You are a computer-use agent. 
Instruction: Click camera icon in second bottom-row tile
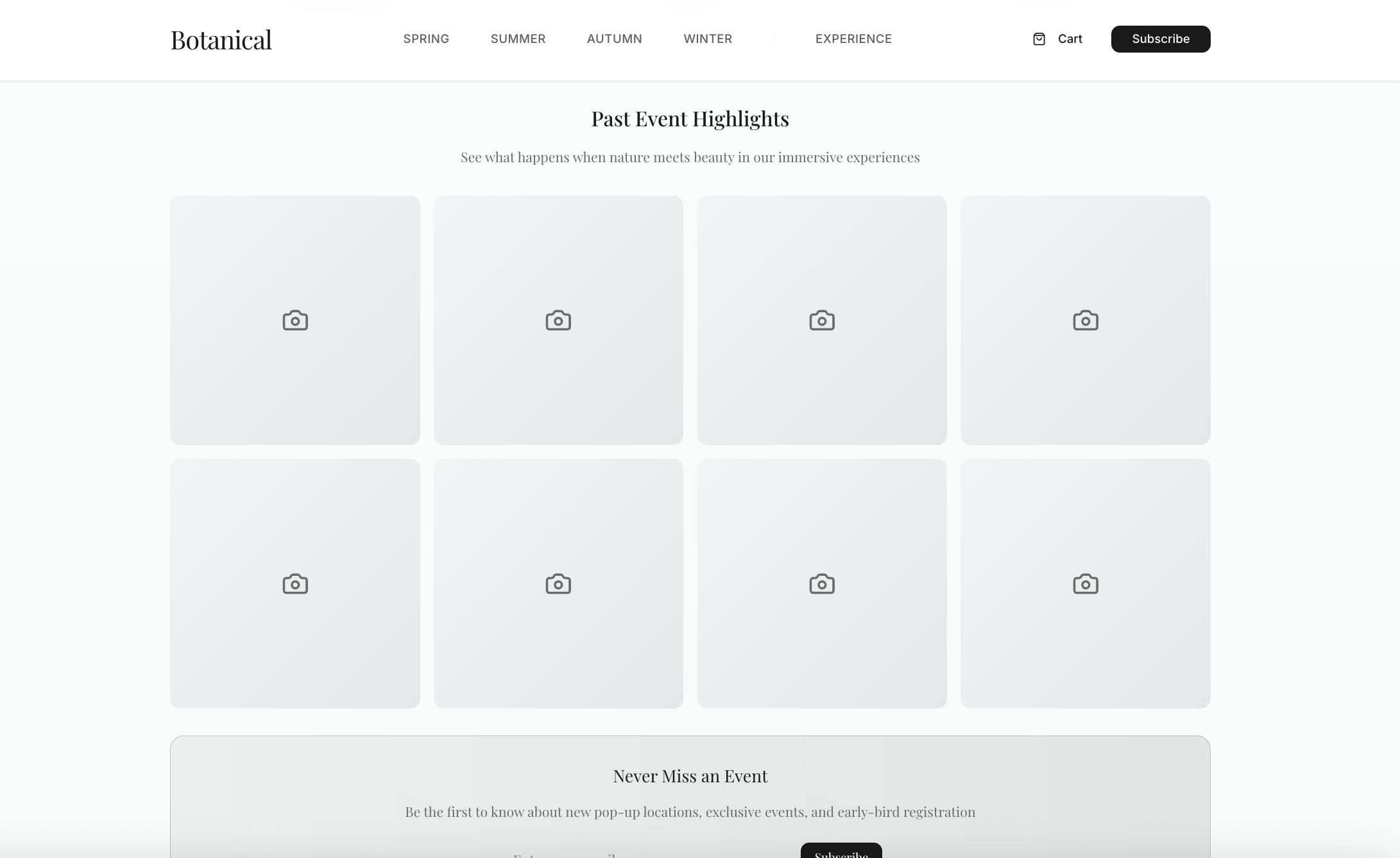pyautogui.click(x=558, y=584)
